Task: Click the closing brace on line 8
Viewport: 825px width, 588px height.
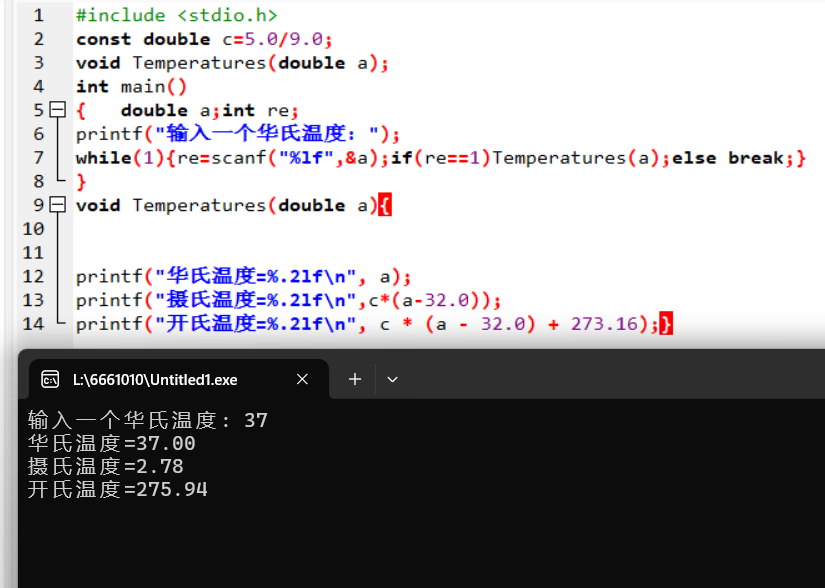Action: [x=81, y=181]
